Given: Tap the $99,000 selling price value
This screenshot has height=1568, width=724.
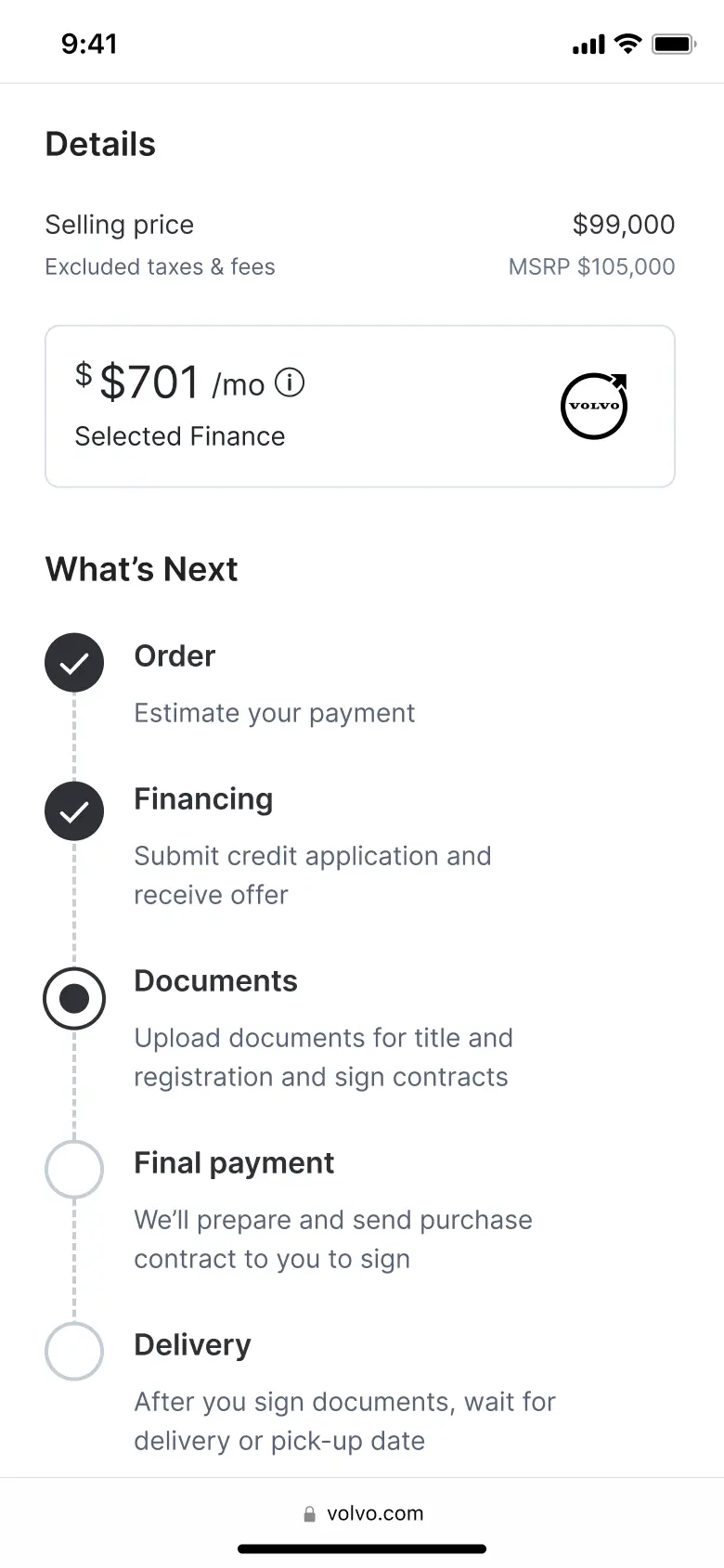Looking at the screenshot, I should (x=624, y=225).
